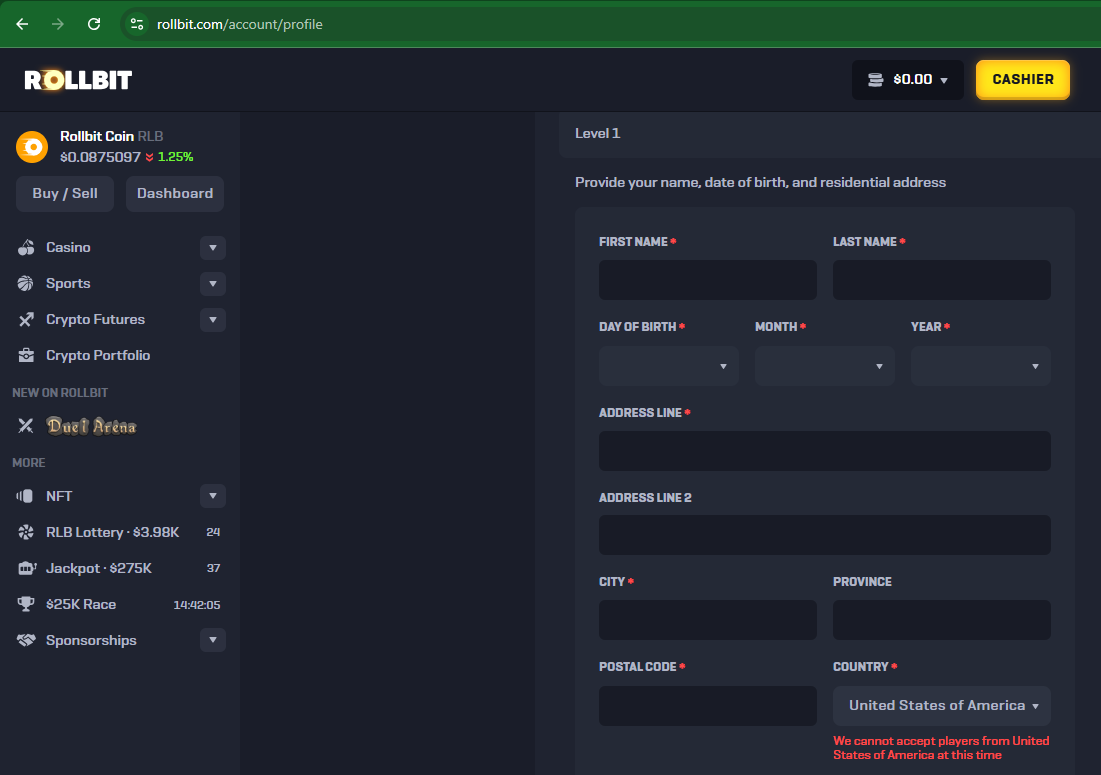Select the NFT sidebar menu item
Screen dimensions: 1101x775
tap(59, 497)
